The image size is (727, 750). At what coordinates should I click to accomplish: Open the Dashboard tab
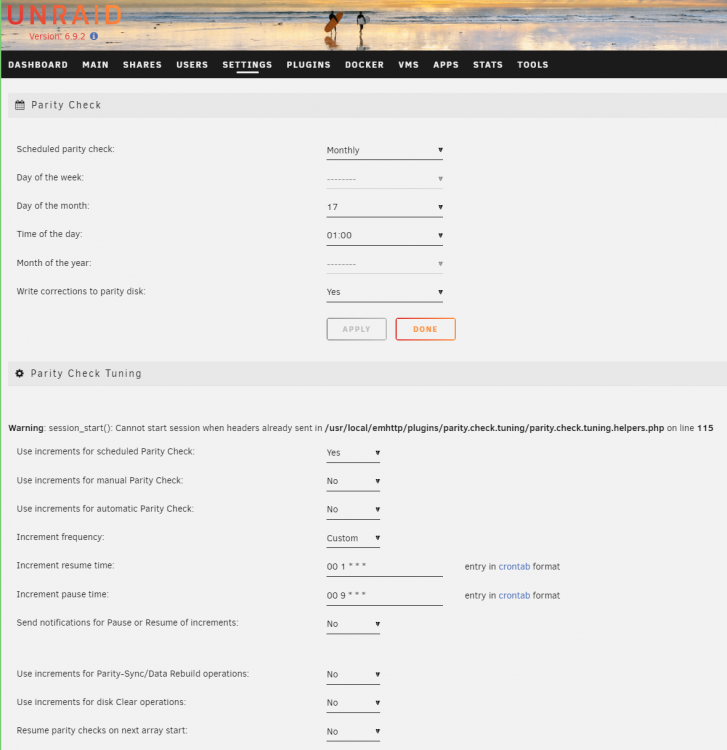click(x=38, y=65)
